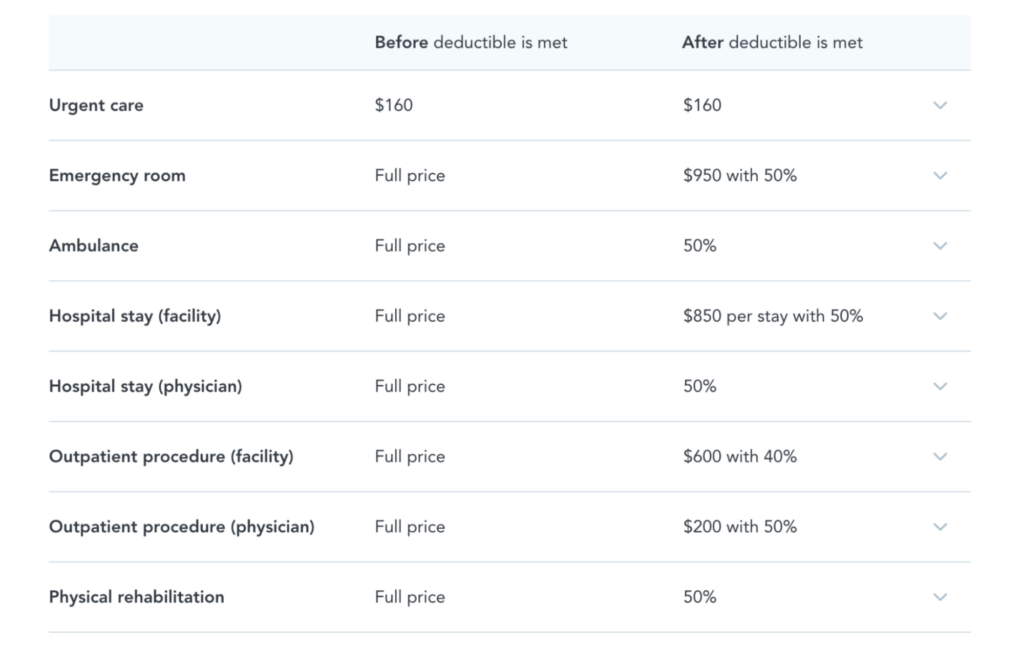Viewport: 1024px width, 646px height.
Task: Expand Outpatient procedure (physician) chevron
Action: pos(940,527)
